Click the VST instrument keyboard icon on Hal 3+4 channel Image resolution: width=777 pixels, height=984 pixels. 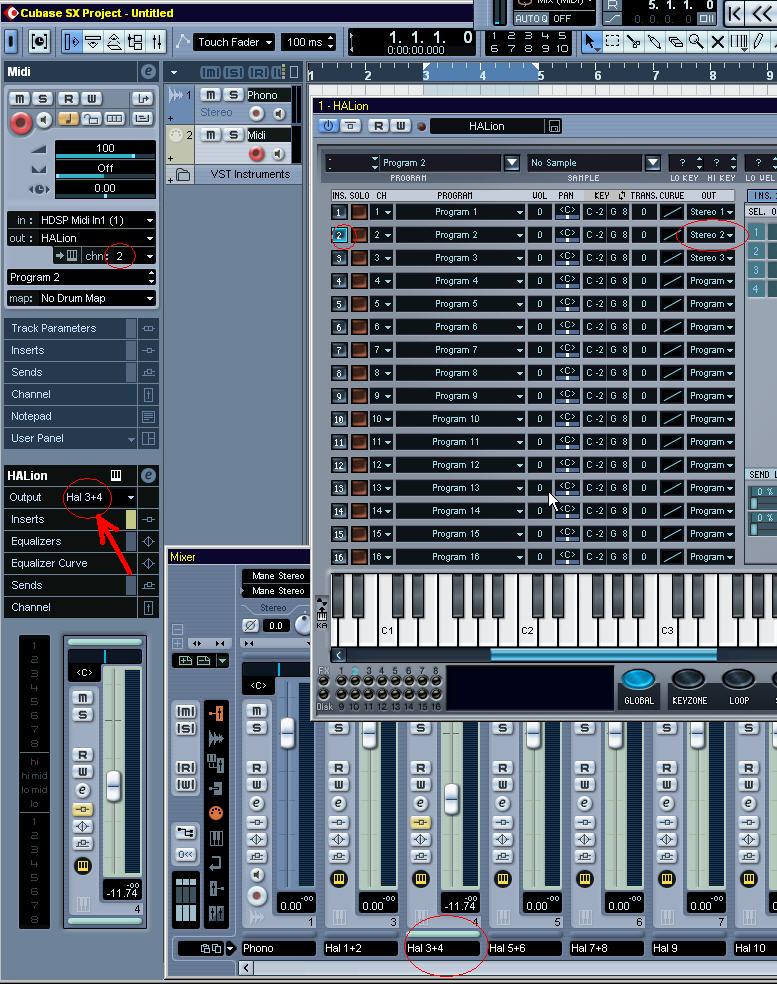coord(421,879)
